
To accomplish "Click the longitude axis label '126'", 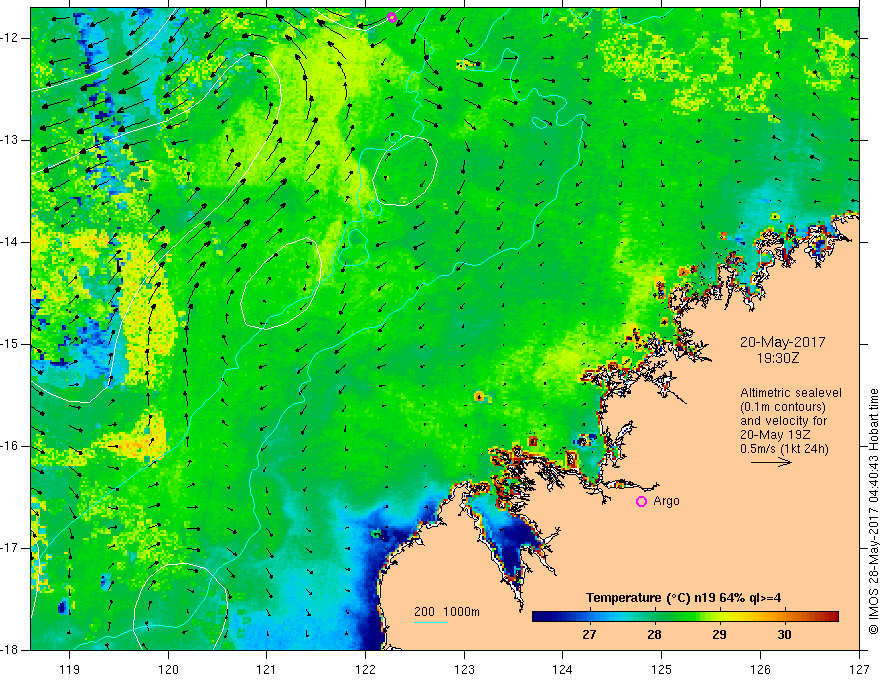I will coord(760,669).
